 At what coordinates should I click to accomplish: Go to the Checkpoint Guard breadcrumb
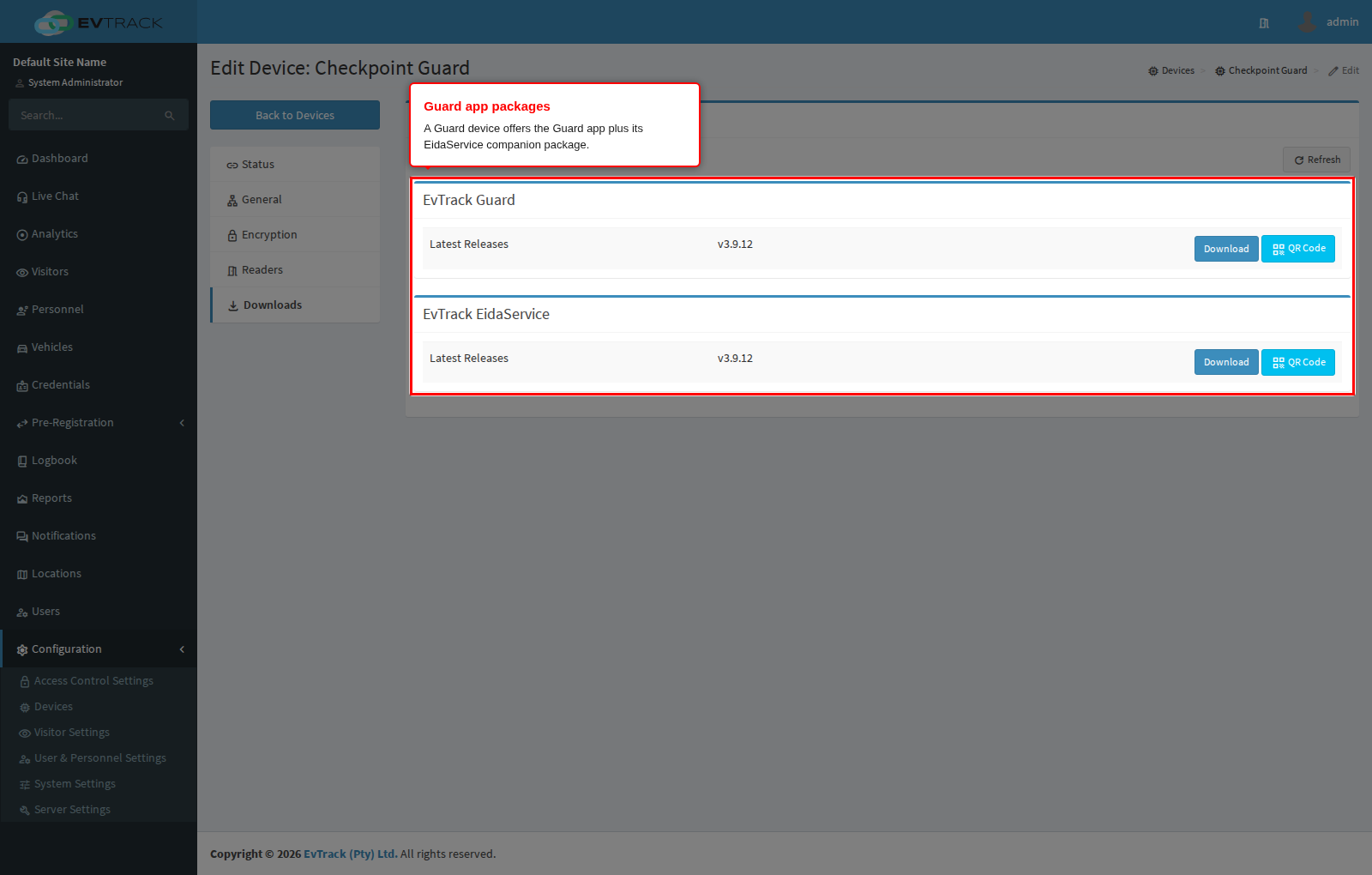click(x=1261, y=71)
